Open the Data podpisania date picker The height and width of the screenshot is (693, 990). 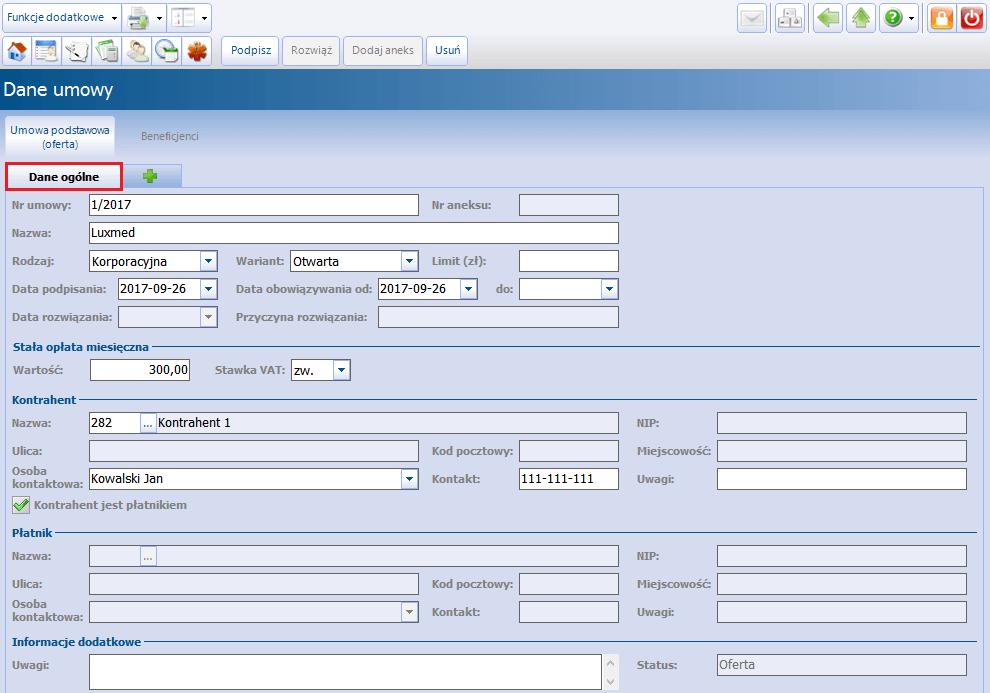(x=208, y=289)
